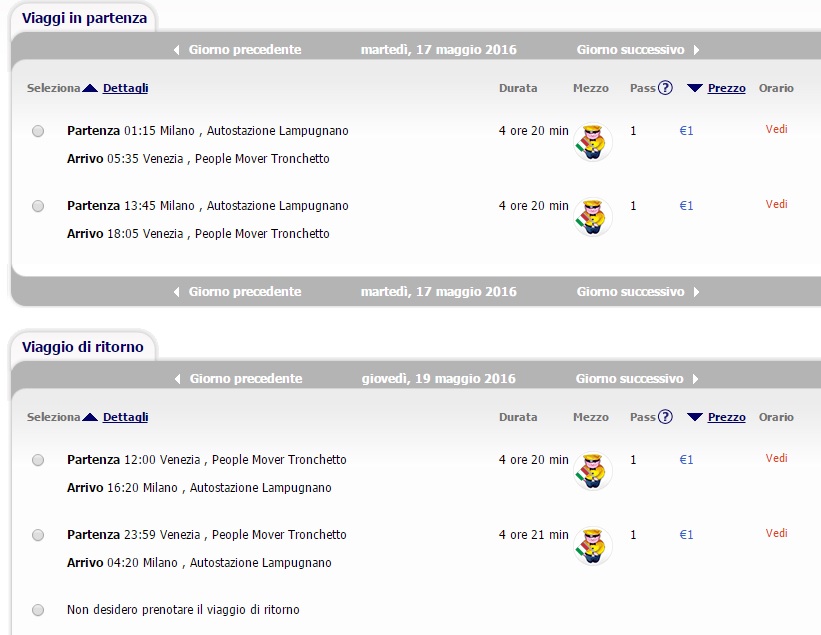821x635 pixels.
Task: Select 'Non desidero prenotare il viaggio di ritorno'
Action: (38, 610)
